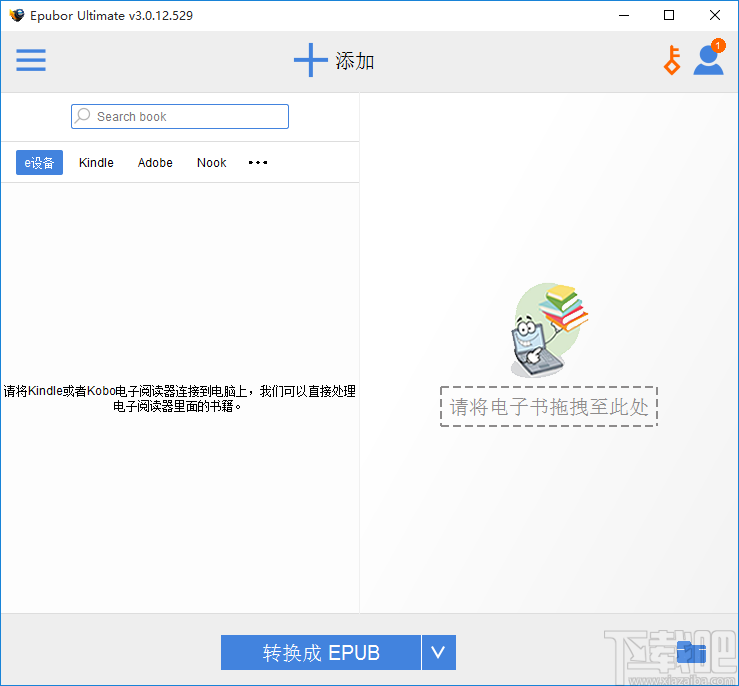The height and width of the screenshot is (686, 739).
Task: Click the Kindle or Kobo connection message
Action: (179, 399)
